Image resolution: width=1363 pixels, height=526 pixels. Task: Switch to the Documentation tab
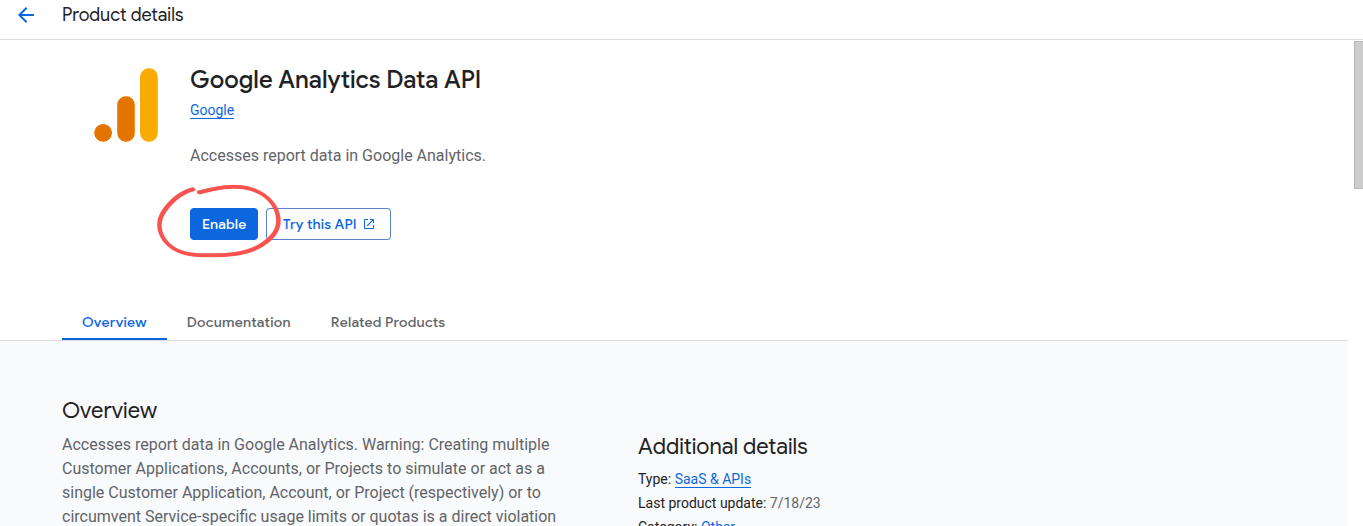tap(239, 322)
